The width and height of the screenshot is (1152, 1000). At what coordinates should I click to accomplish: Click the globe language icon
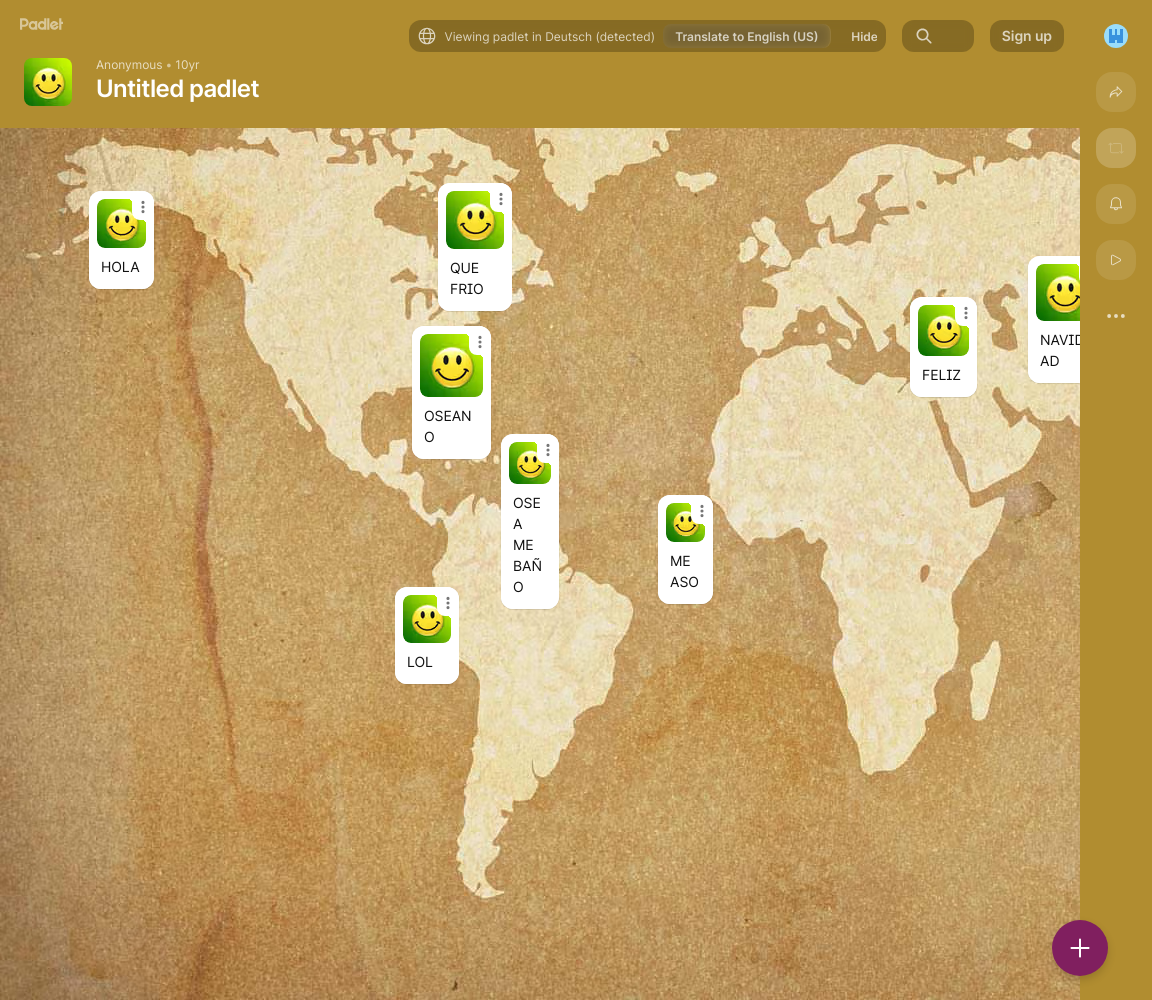point(427,36)
